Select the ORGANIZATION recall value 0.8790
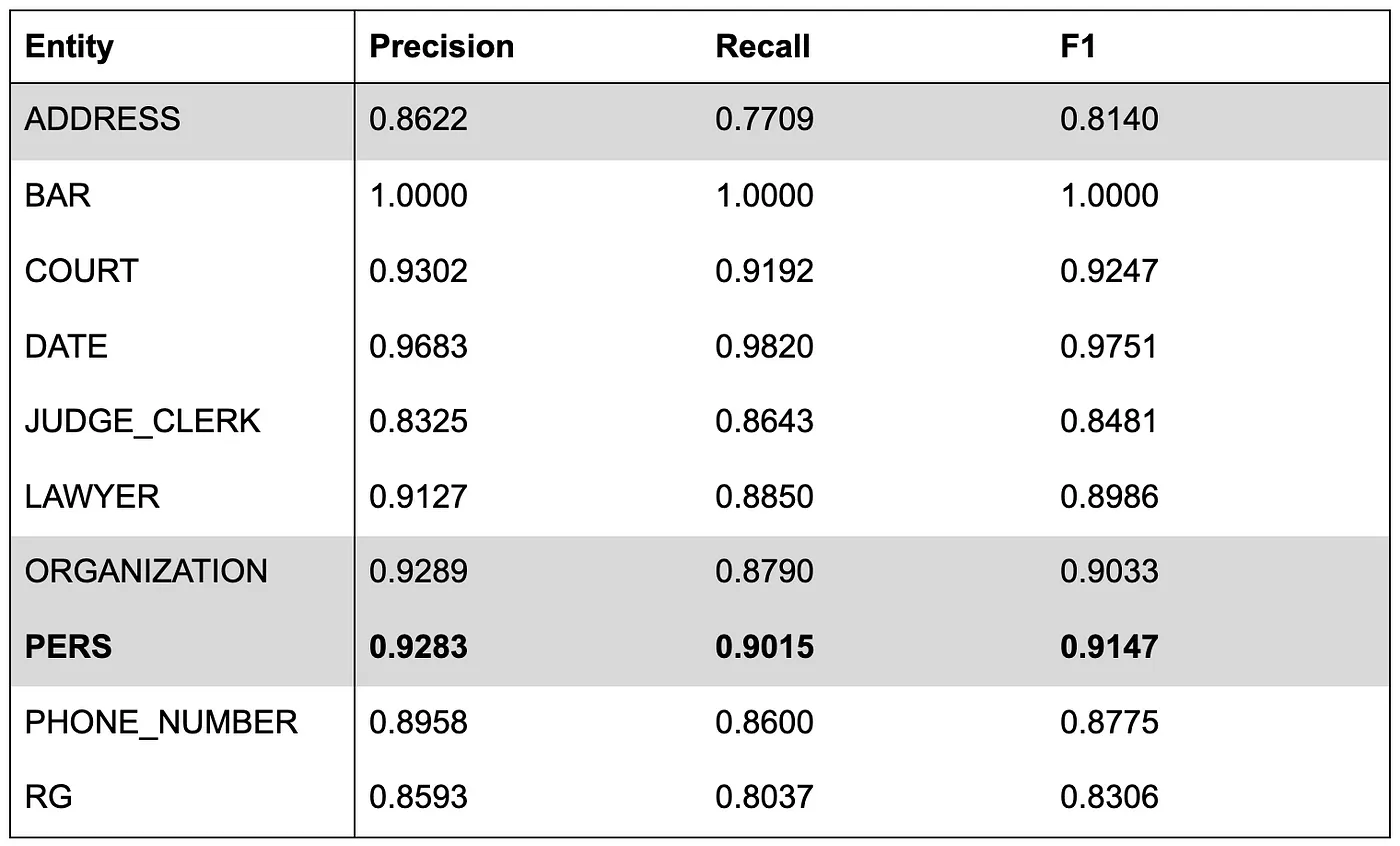The width and height of the screenshot is (1400, 846). [x=764, y=572]
